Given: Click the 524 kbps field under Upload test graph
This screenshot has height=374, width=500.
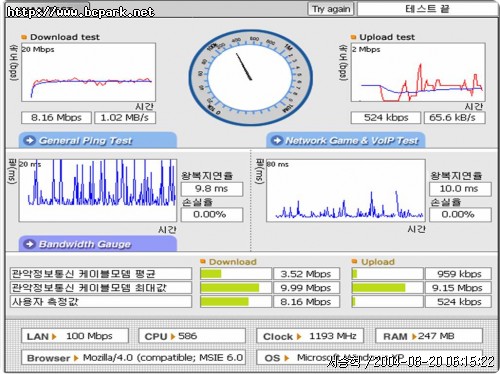Looking at the screenshot, I should pos(386,118).
